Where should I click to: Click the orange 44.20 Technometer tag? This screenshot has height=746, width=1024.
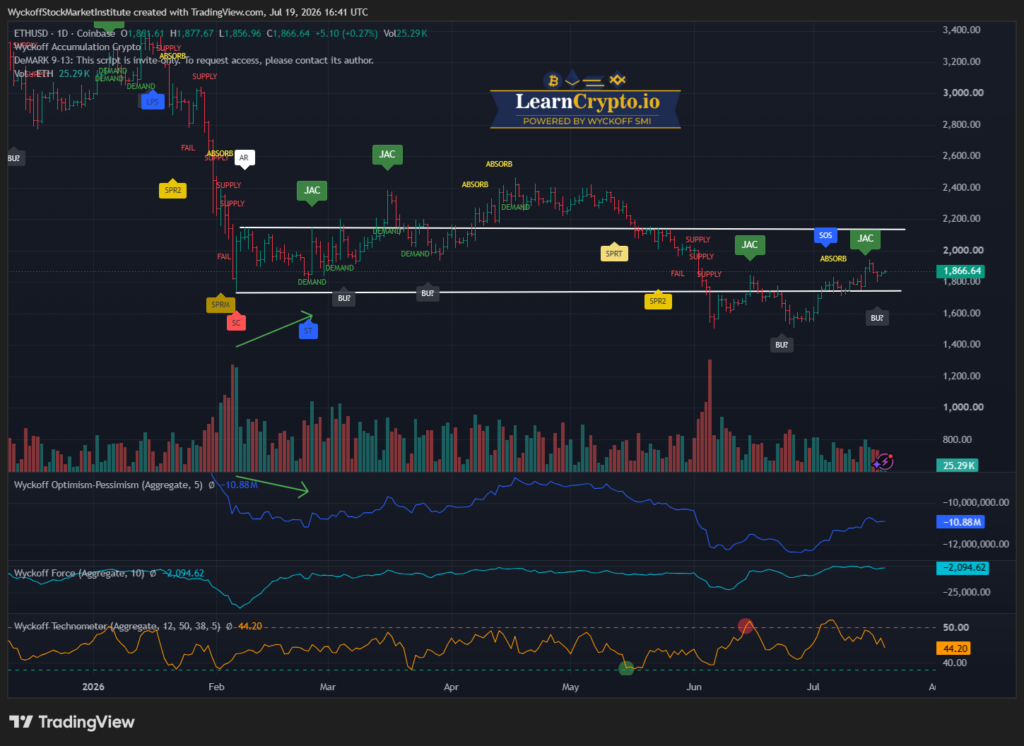click(953, 649)
